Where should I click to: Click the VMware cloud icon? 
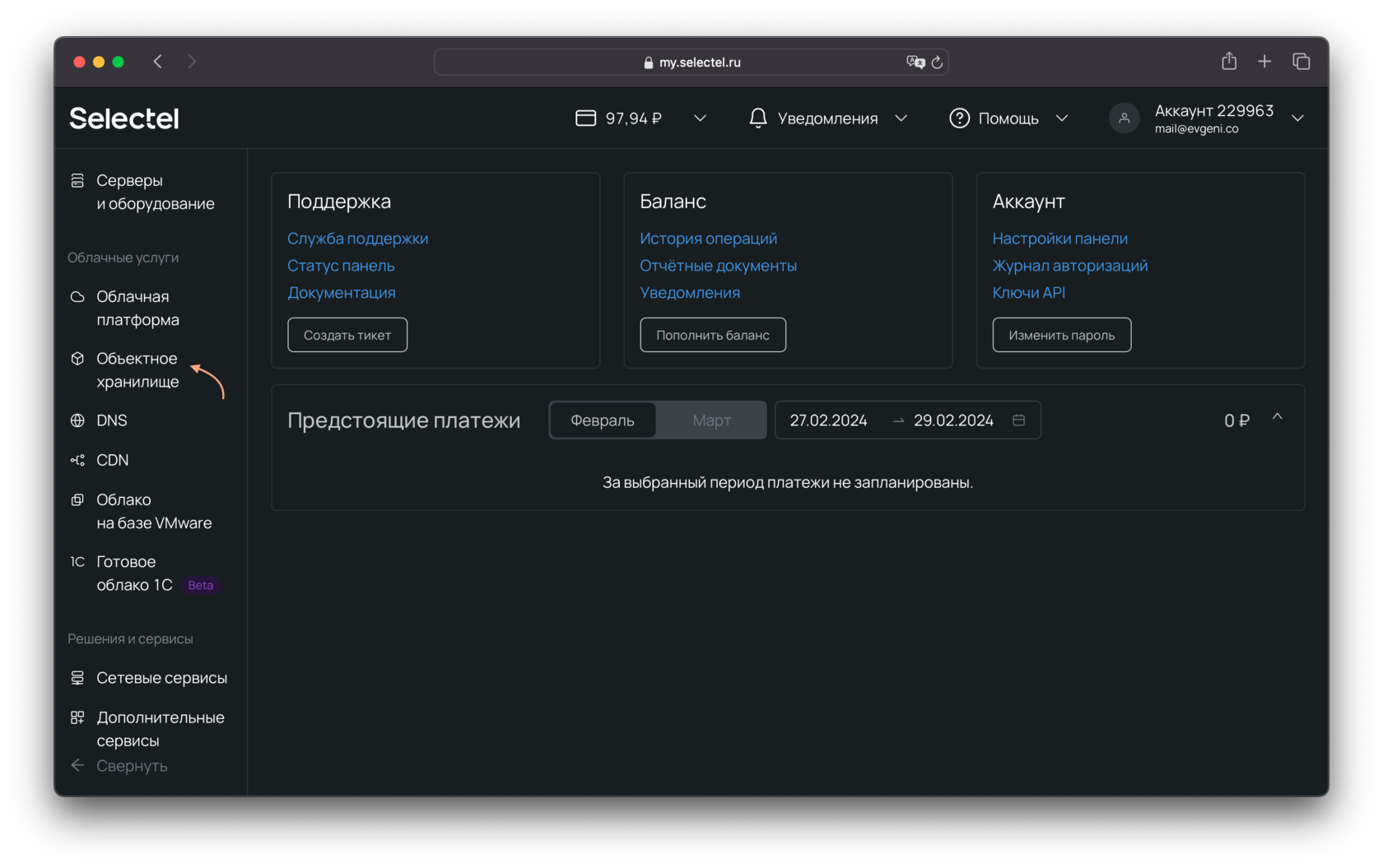pos(77,499)
